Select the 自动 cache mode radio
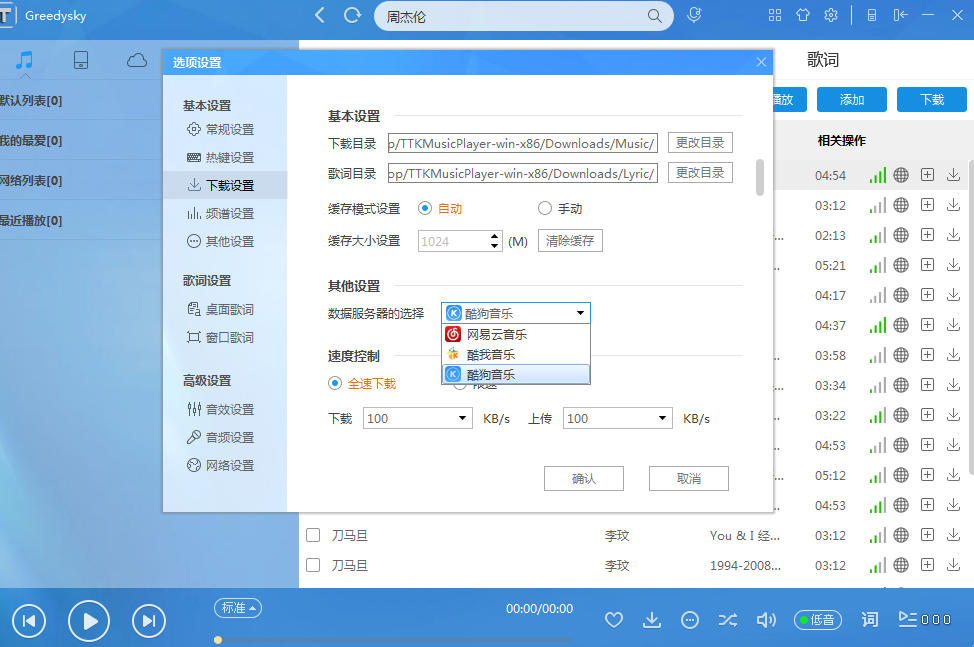 (425, 208)
